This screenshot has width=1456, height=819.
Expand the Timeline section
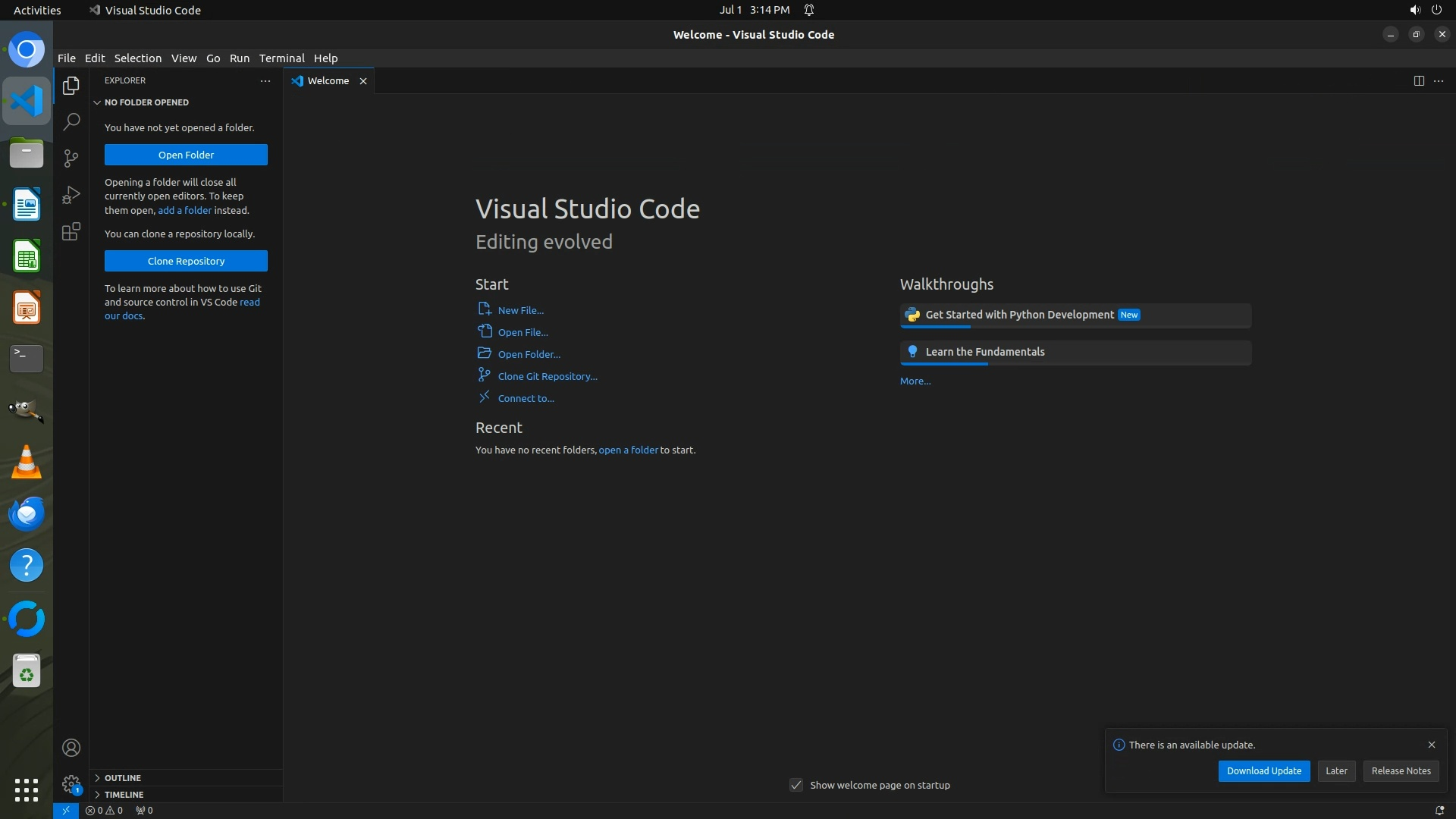click(x=124, y=795)
